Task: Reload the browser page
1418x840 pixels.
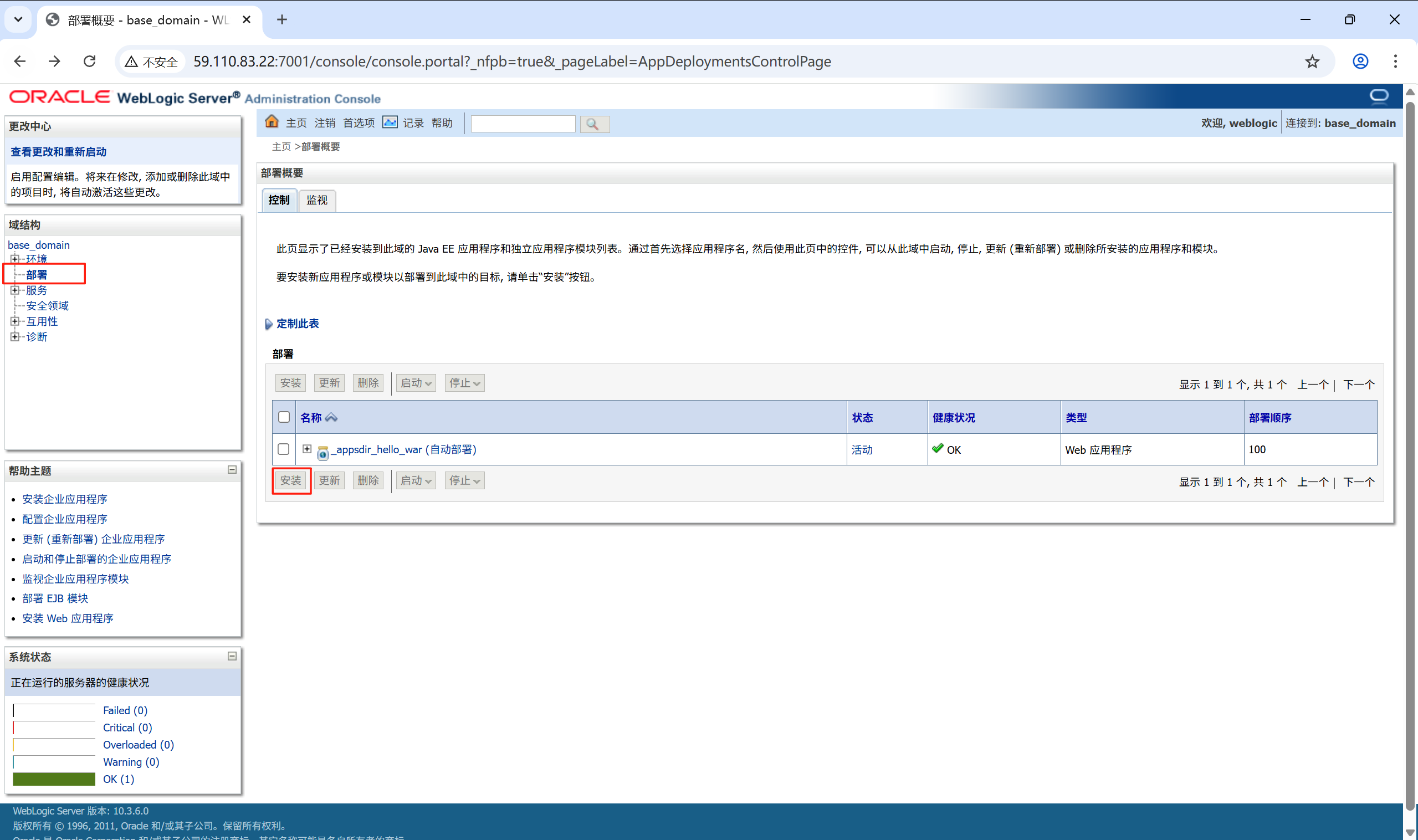Action: (89, 61)
